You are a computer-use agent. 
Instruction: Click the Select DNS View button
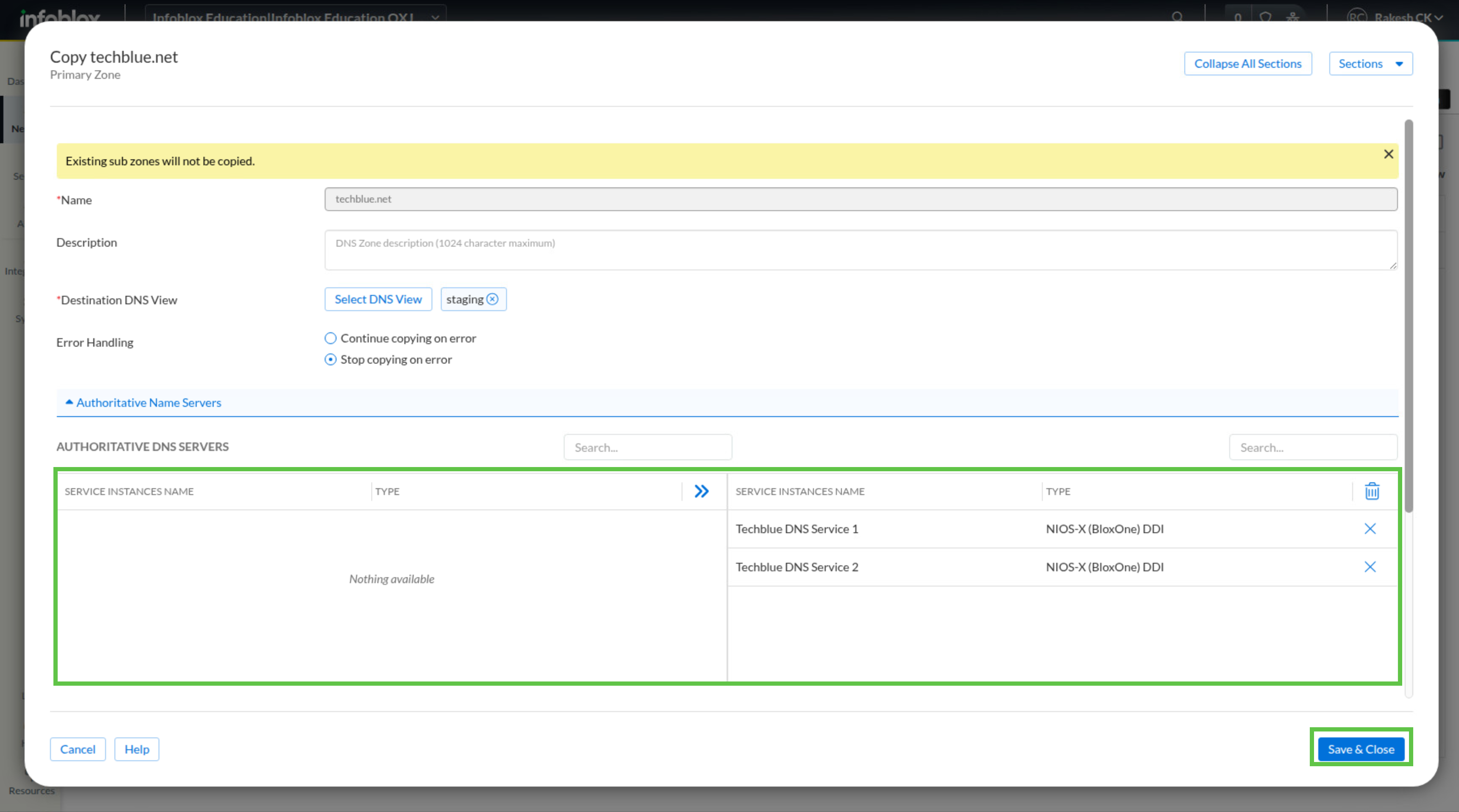pos(378,299)
